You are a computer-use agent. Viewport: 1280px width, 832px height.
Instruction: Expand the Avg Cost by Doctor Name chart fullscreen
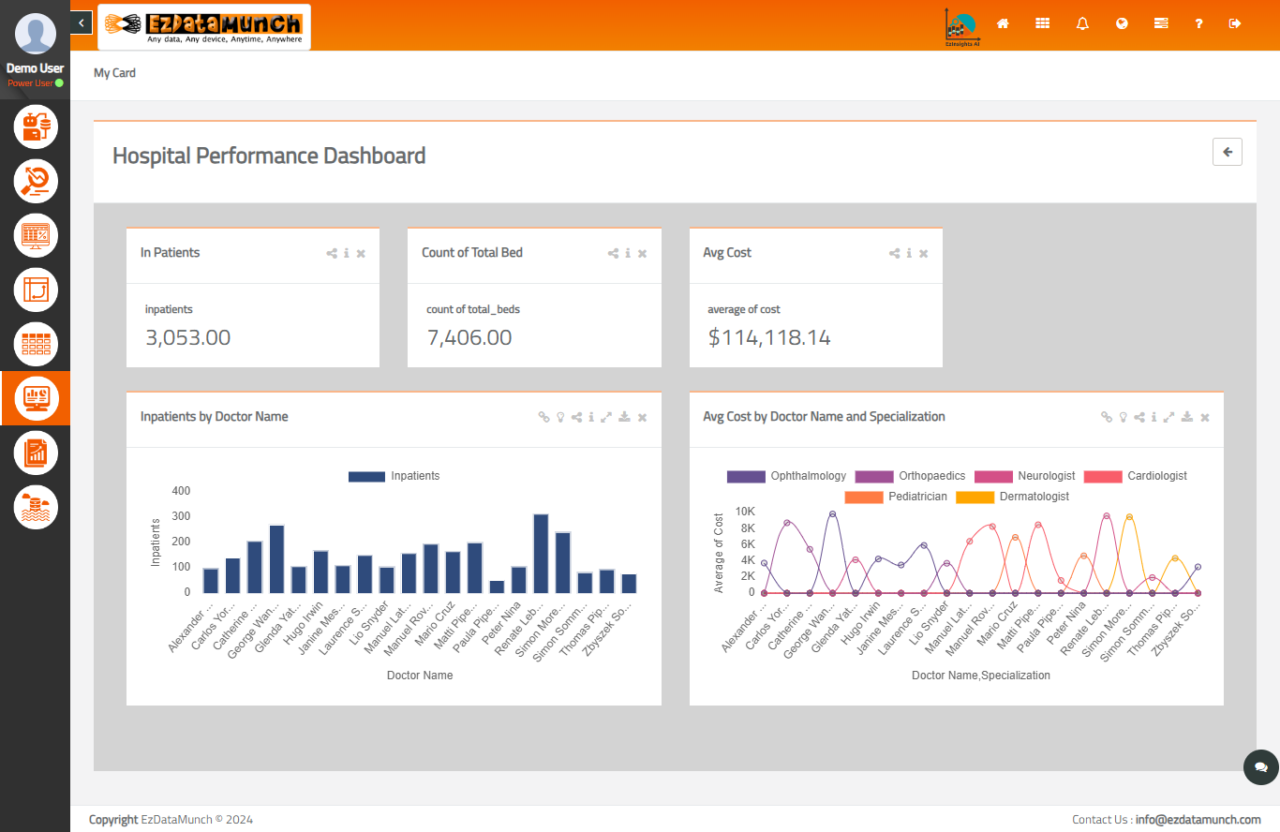pos(1169,417)
